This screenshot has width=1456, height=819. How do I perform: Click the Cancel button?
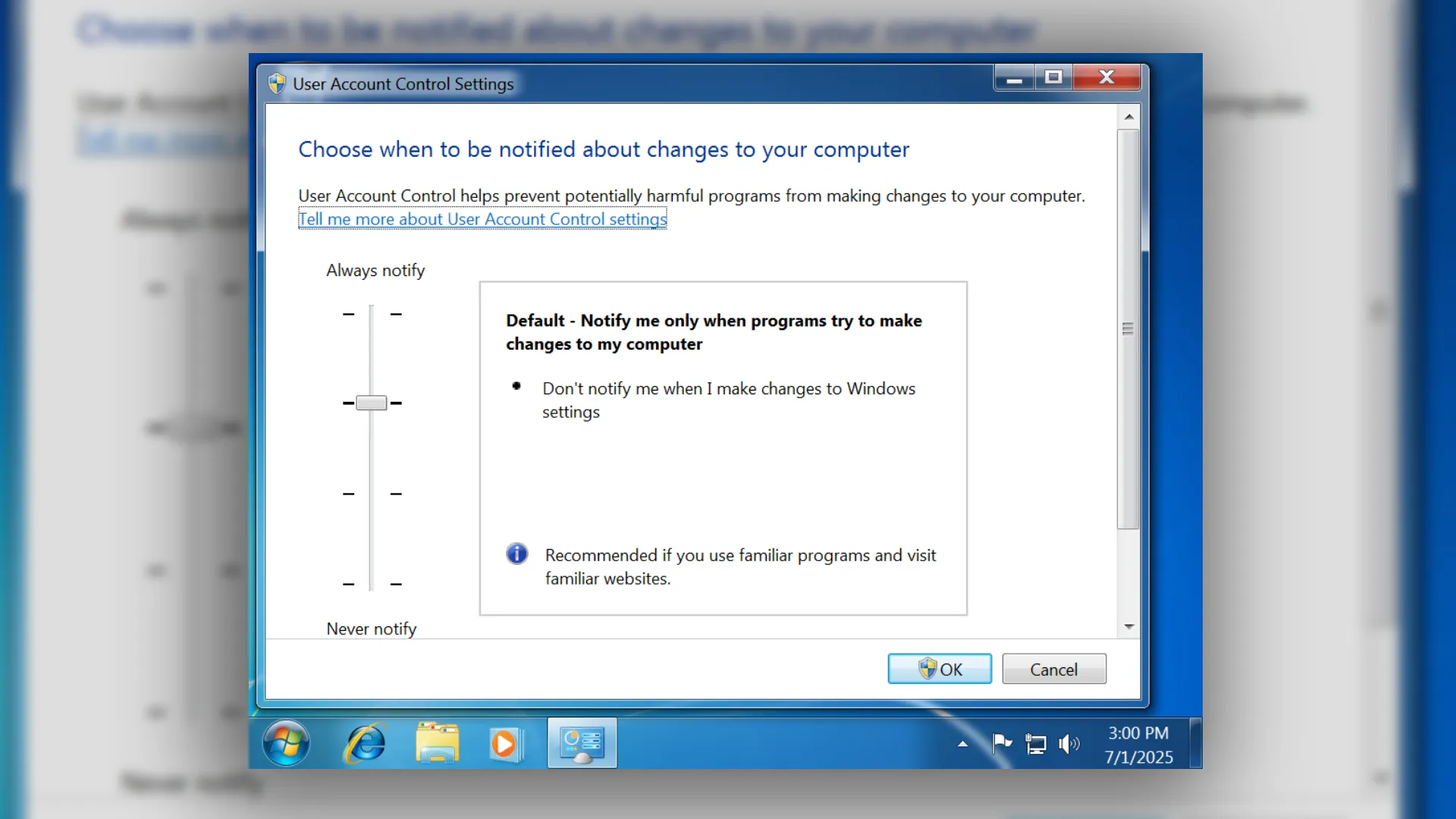click(x=1054, y=669)
